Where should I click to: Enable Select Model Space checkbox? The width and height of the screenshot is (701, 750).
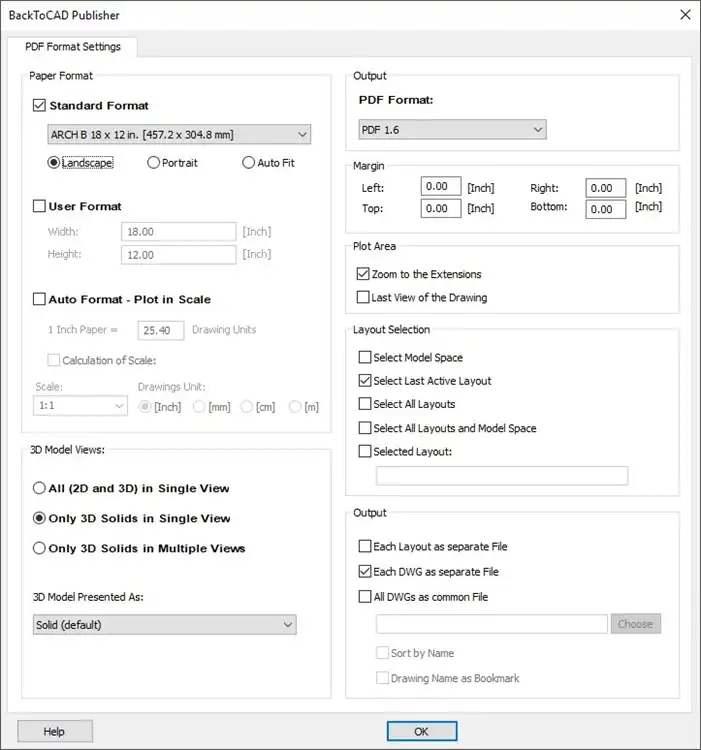(x=365, y=357)
